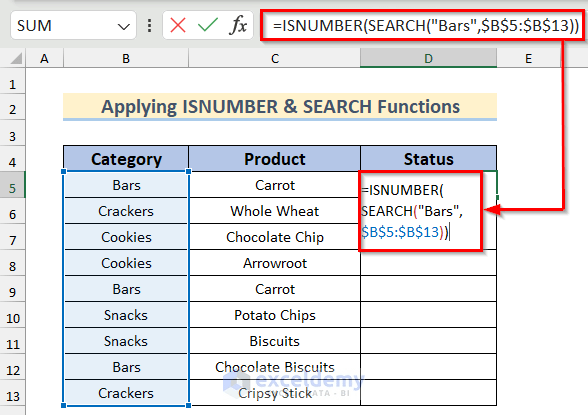Select empty Status cell in row 8

pyautogui.click(x=428, y=263)
